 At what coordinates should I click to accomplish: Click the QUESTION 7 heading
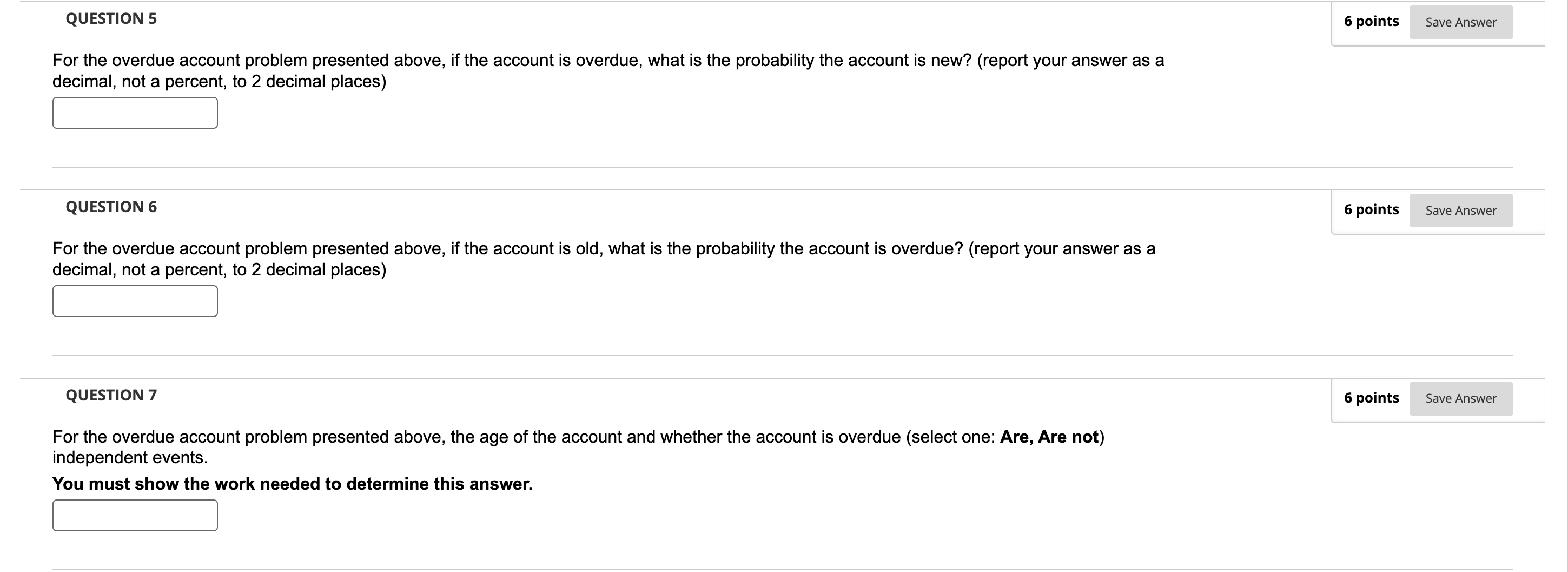point(111,396)
